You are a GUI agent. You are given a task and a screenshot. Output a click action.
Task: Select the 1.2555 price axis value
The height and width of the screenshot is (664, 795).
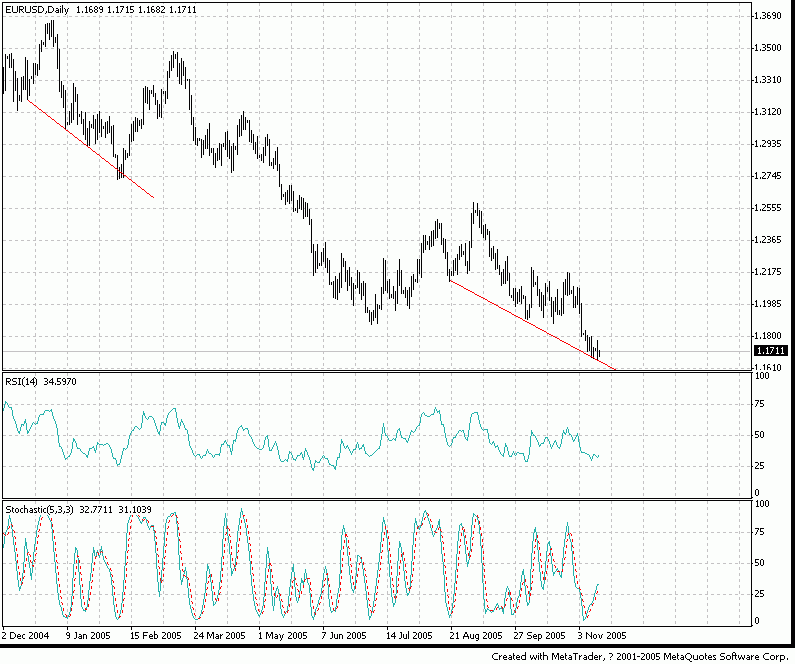768,208
